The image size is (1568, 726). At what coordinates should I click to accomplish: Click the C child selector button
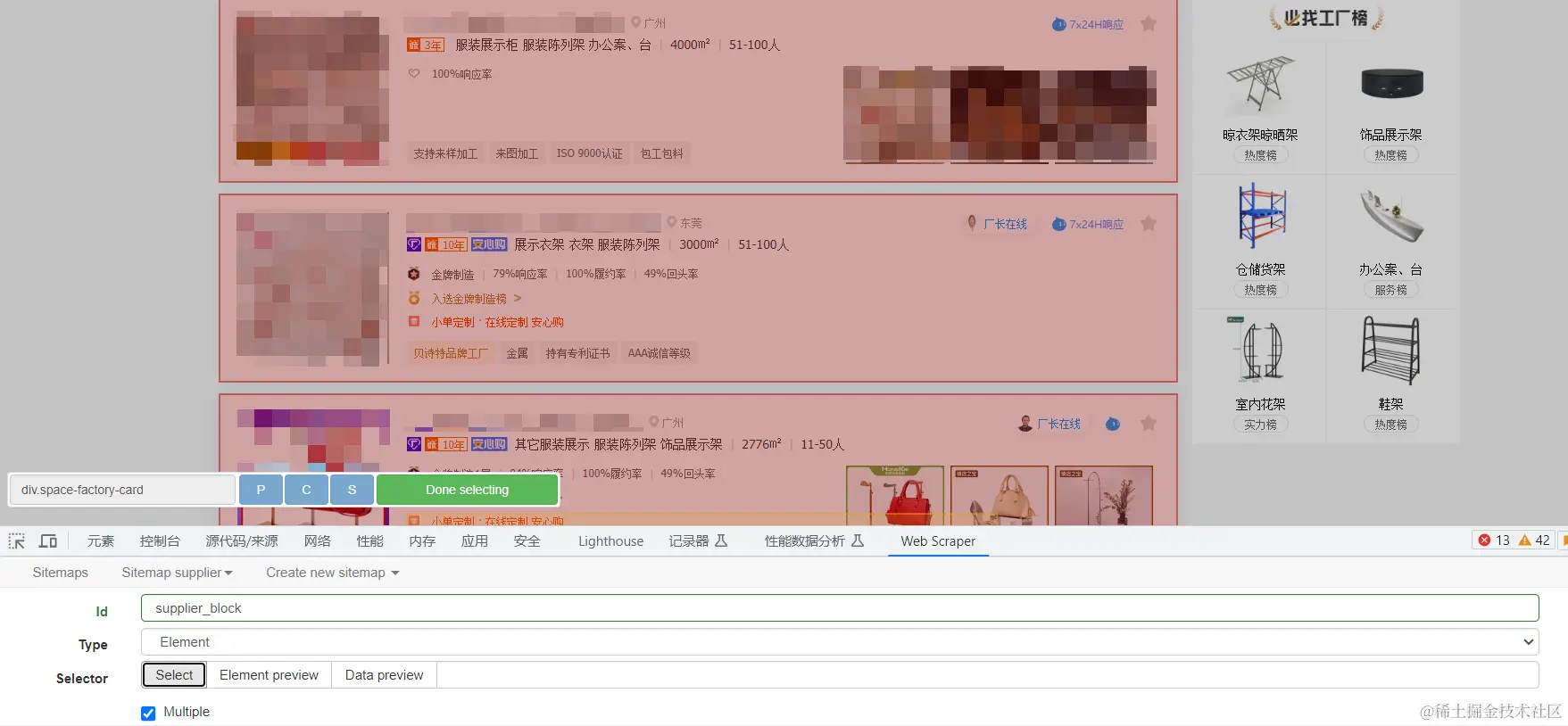(x=306, y=490)
